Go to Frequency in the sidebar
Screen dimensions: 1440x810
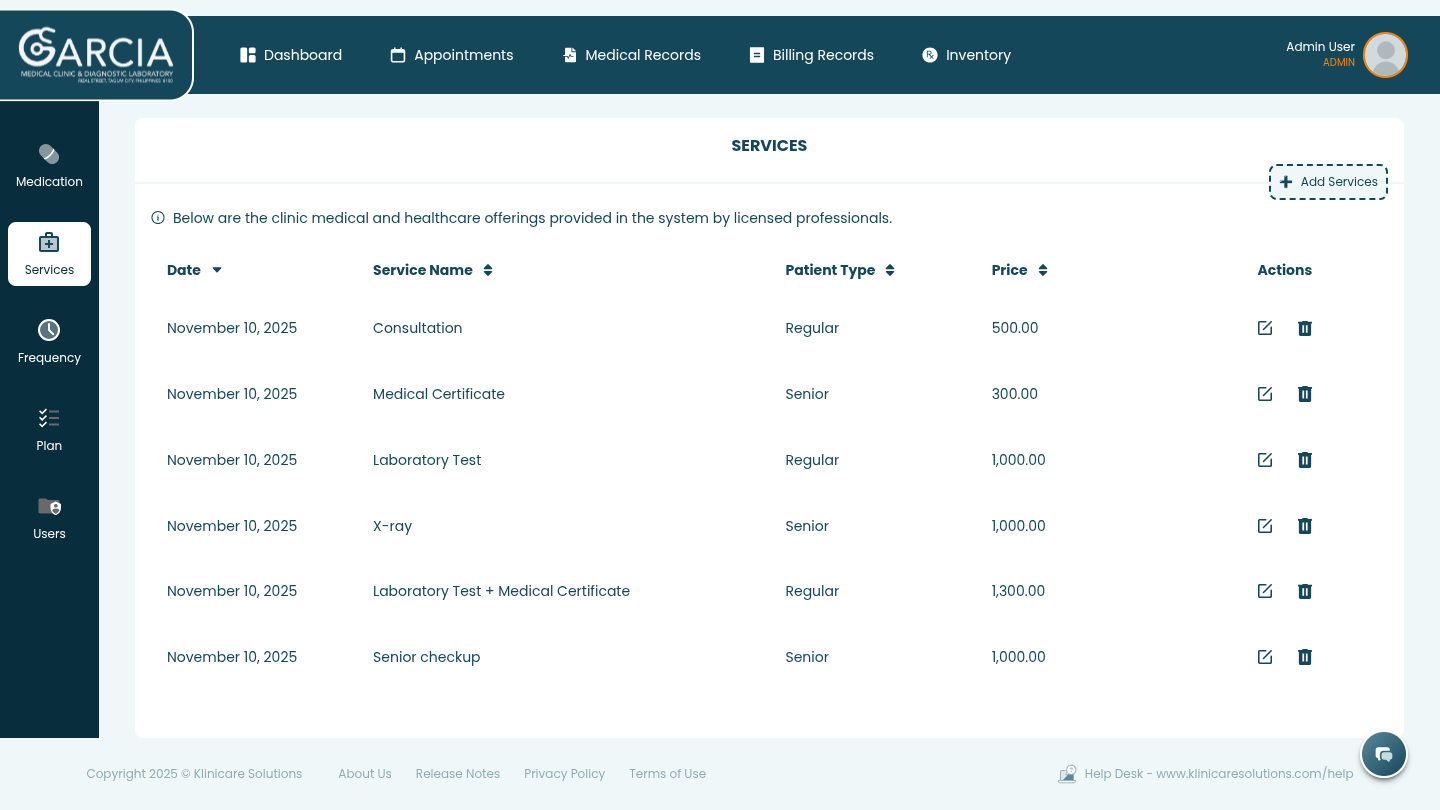49,342
